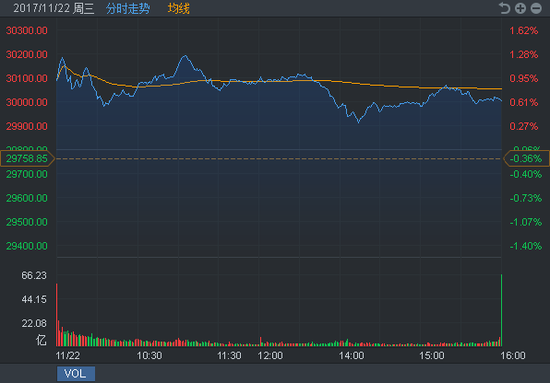Screen dimensions: 550x383
Task: Click the -0.36% percentage marker label
Action: [526, 159]
